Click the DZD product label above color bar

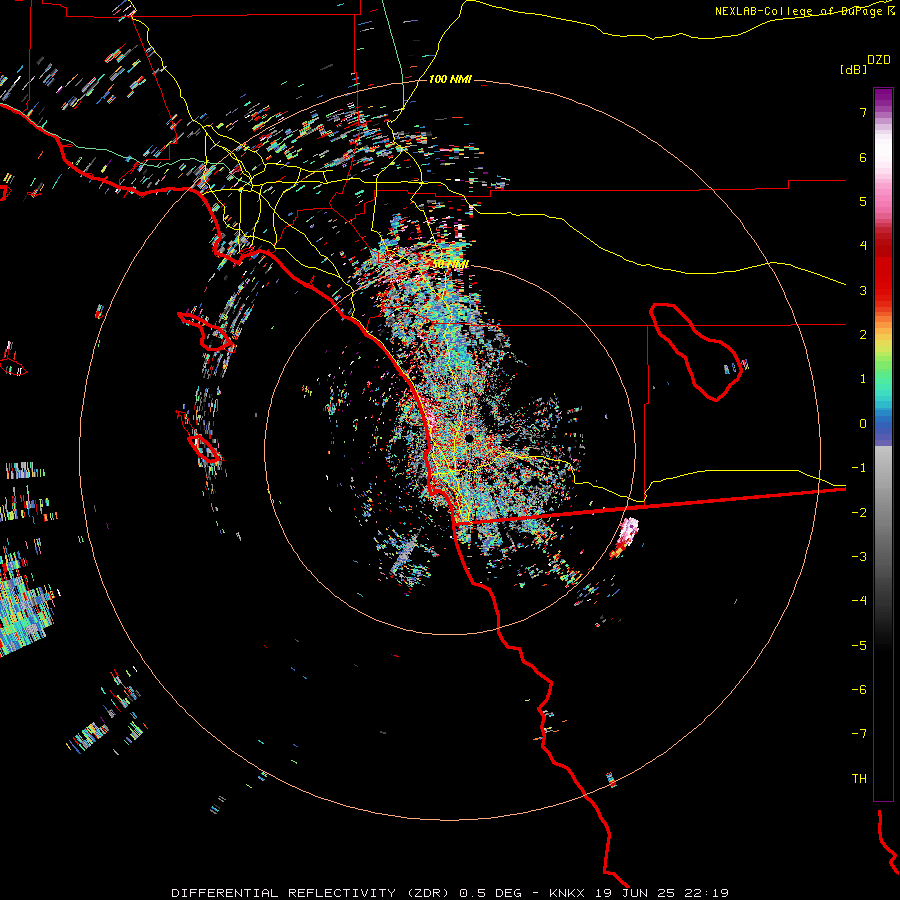[879, 60]
